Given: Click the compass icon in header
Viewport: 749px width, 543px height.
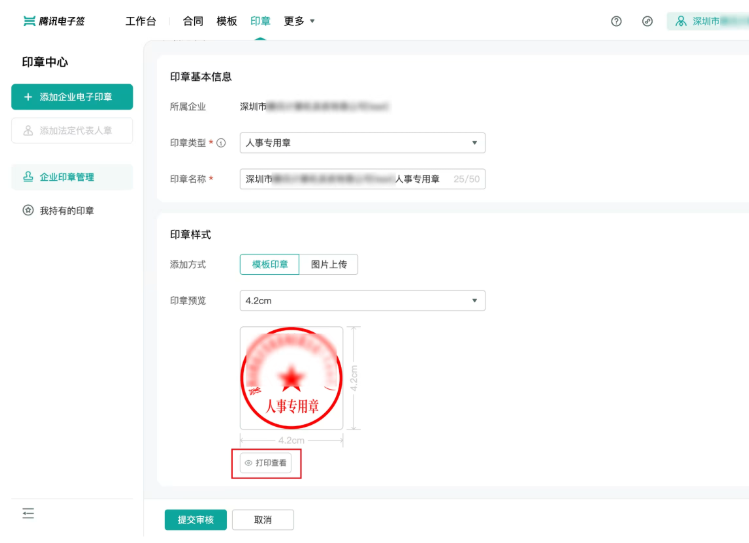Looking at the screenshot, I should pyautogui.click(x=647, y=21).
